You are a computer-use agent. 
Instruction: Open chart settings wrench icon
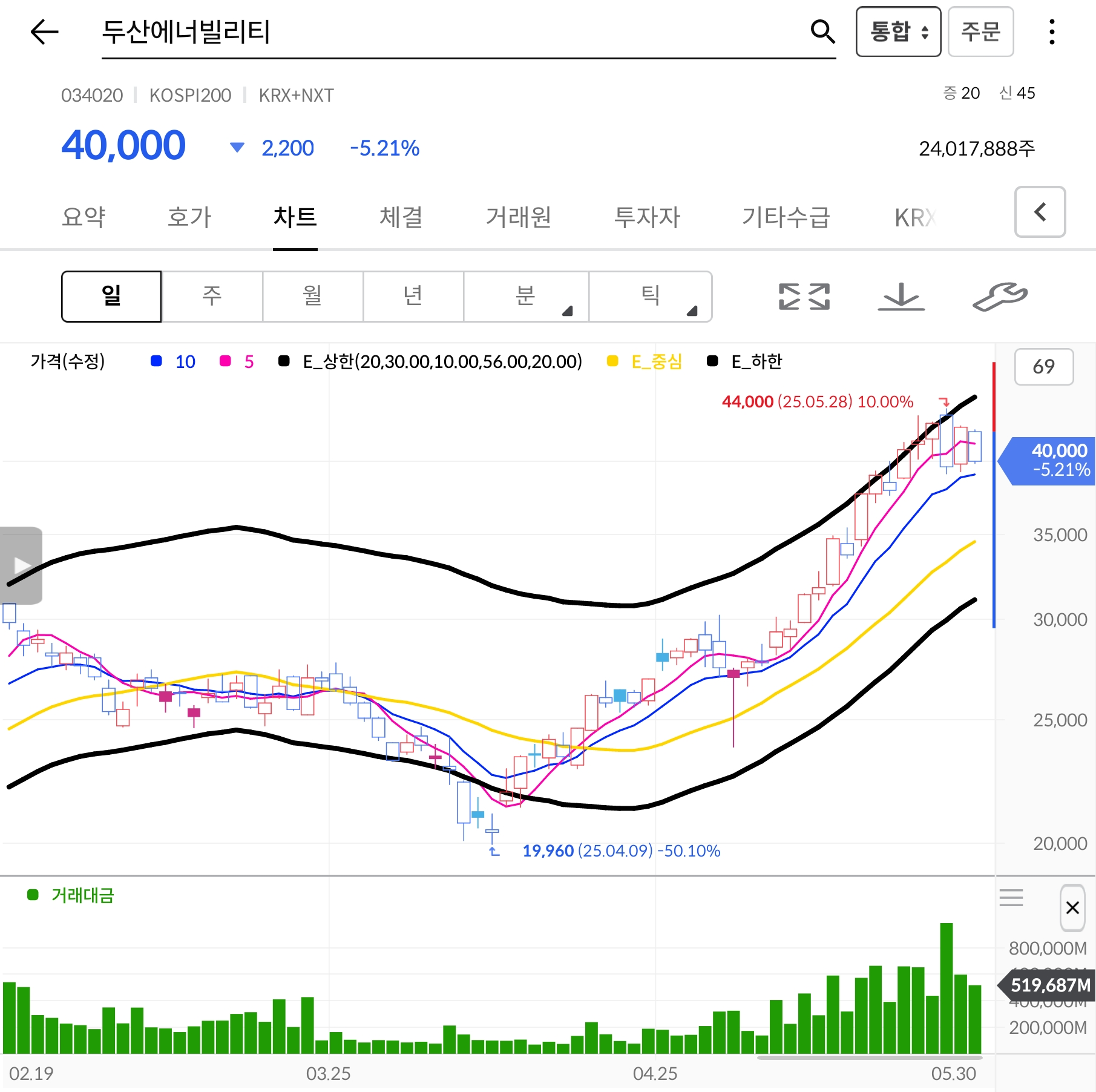tap(1000, 297)
